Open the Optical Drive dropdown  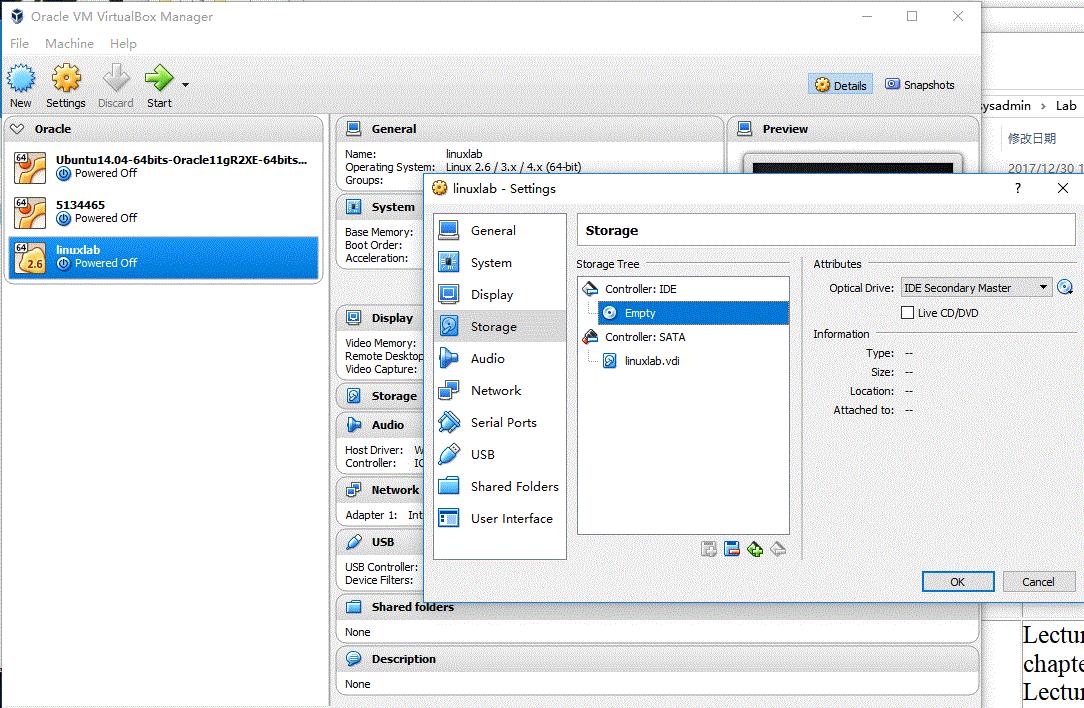point(977,288)
